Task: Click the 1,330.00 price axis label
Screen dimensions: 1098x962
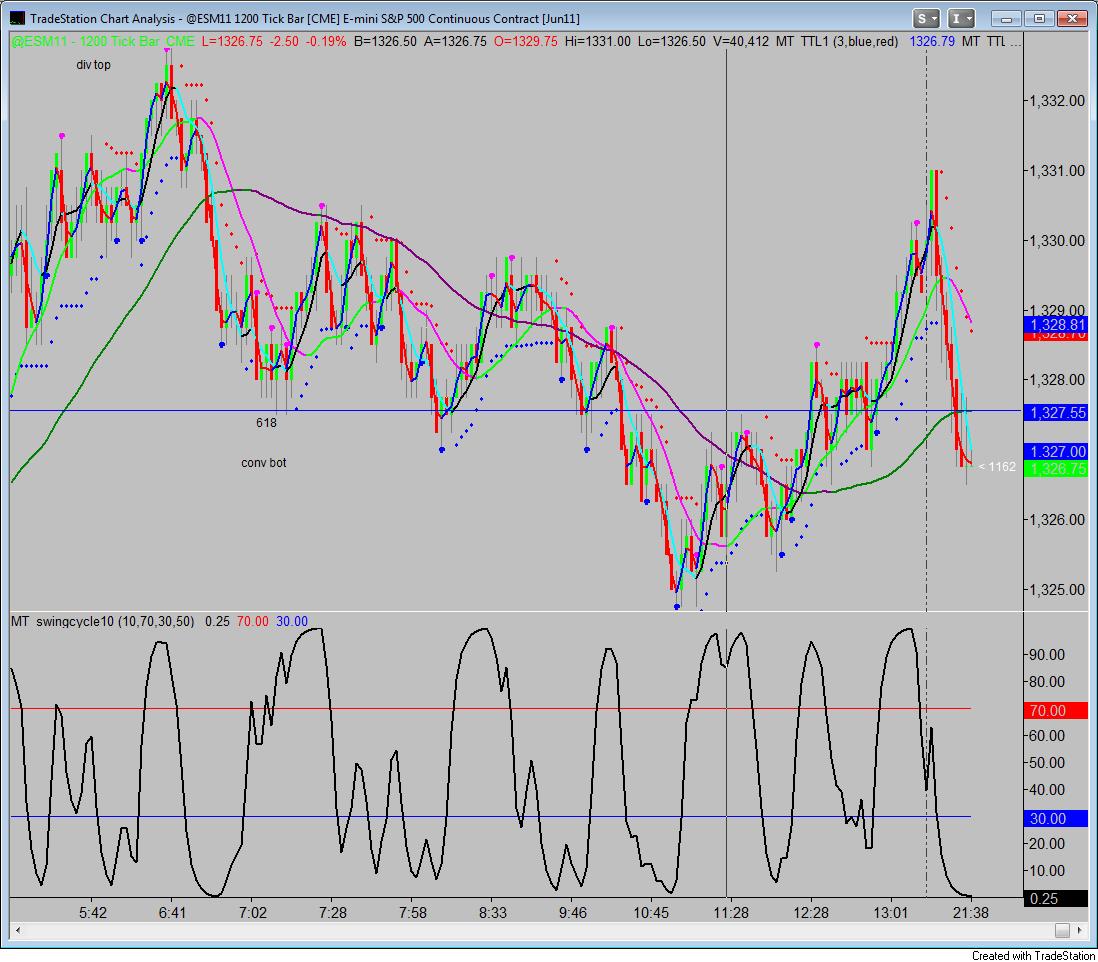Action: pos(1056,241)
